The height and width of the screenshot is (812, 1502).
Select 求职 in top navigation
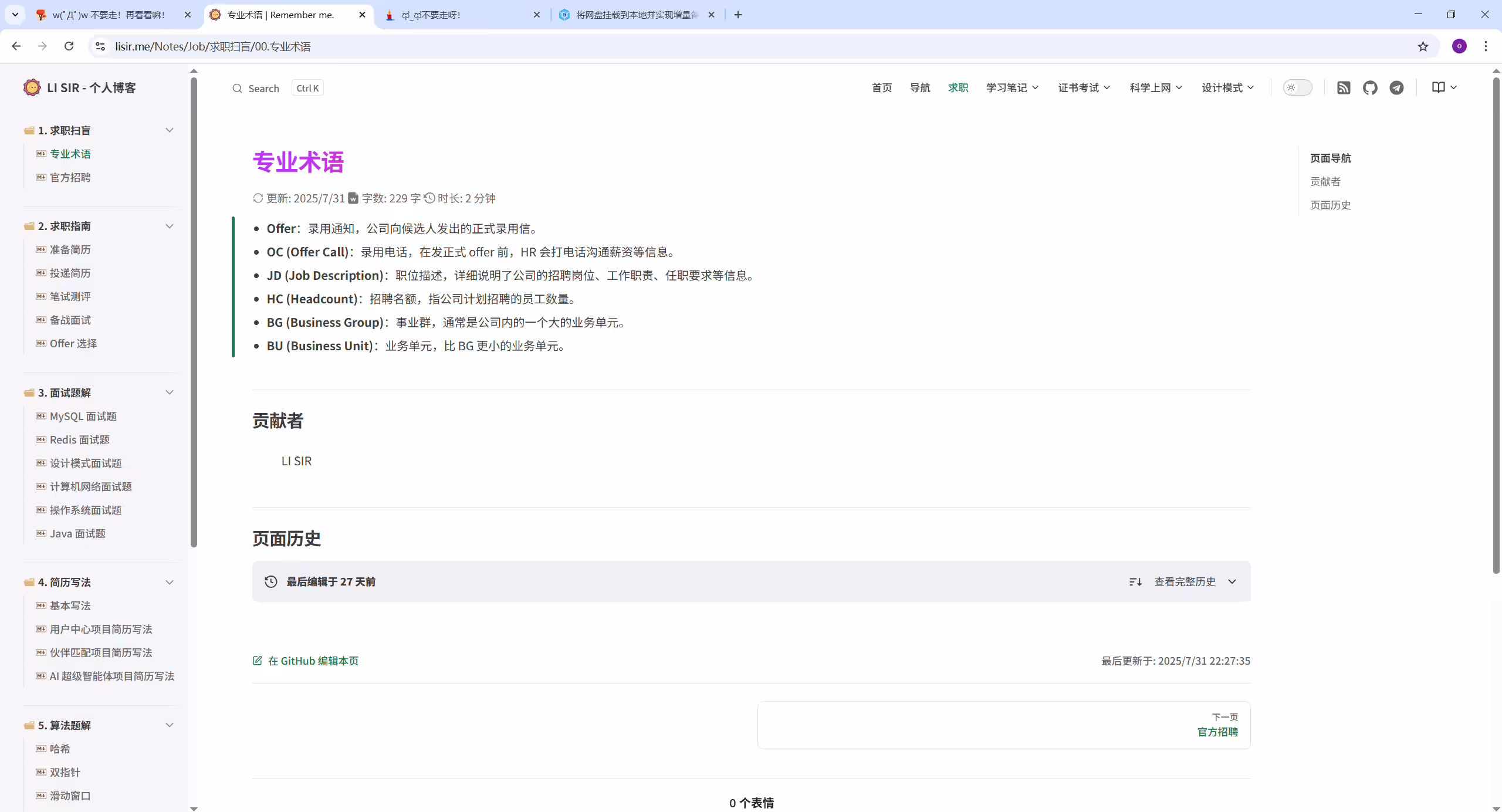click(958, 88)
